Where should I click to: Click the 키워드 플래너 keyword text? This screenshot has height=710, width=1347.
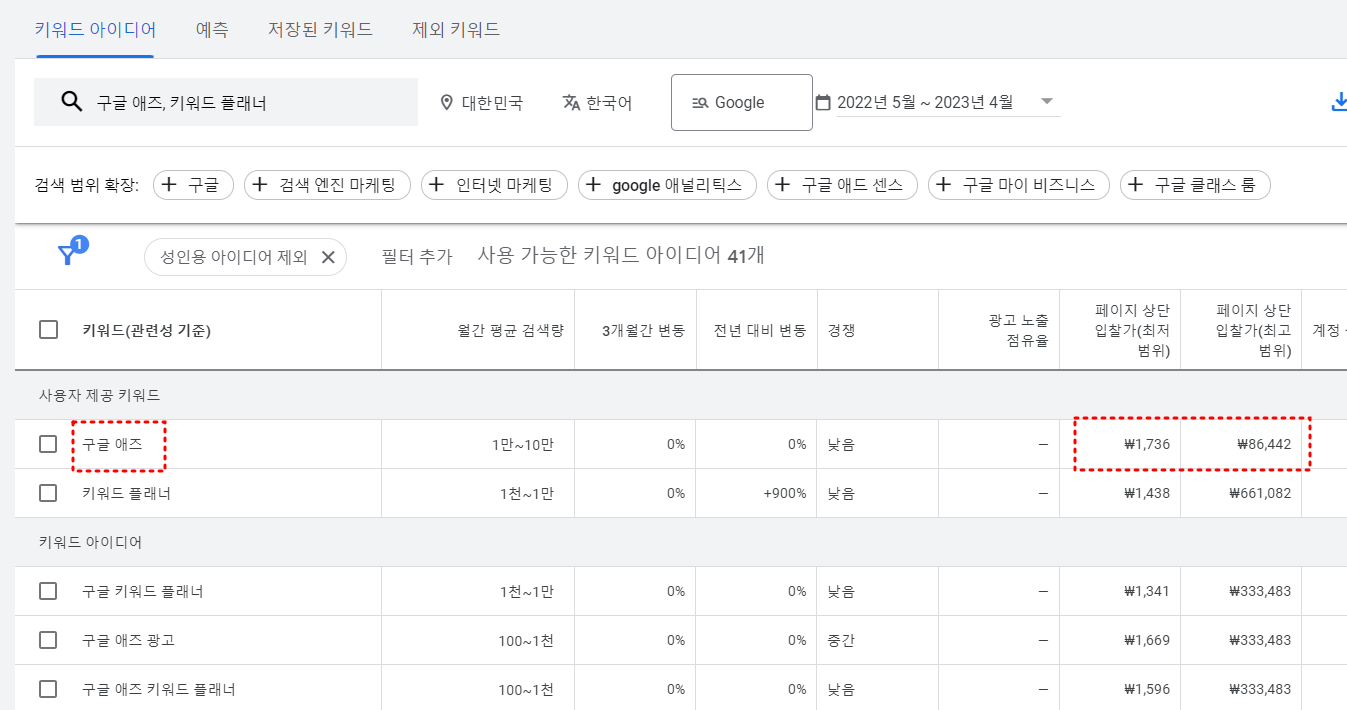(126, 493)
